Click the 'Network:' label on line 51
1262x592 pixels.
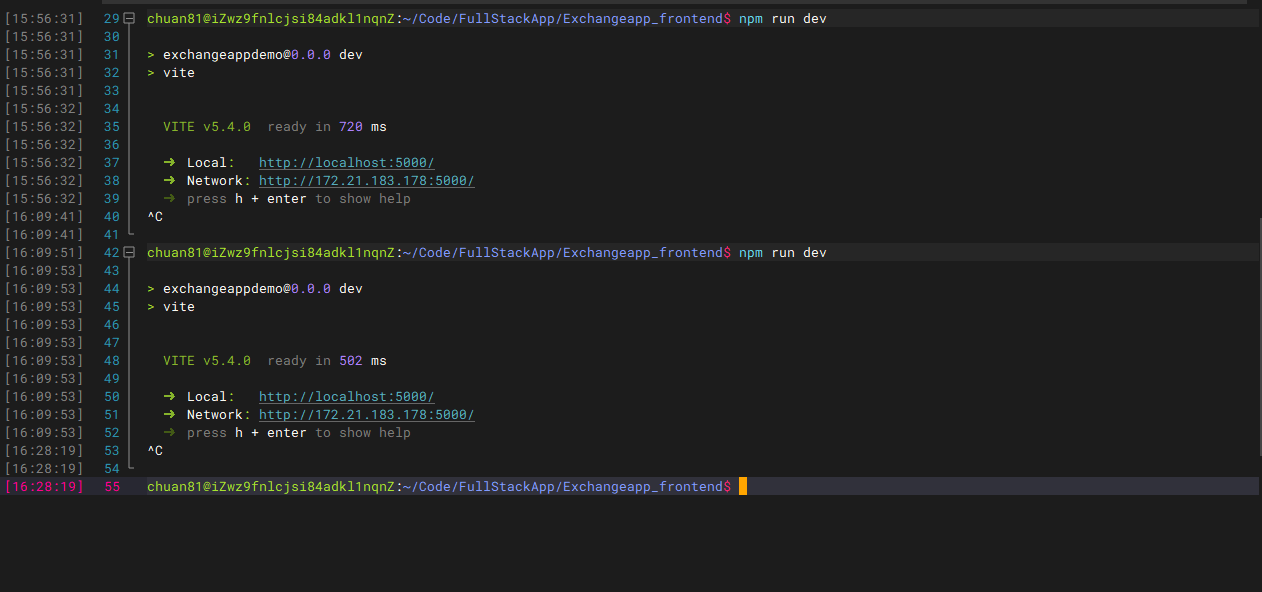[x=219, y=415]
